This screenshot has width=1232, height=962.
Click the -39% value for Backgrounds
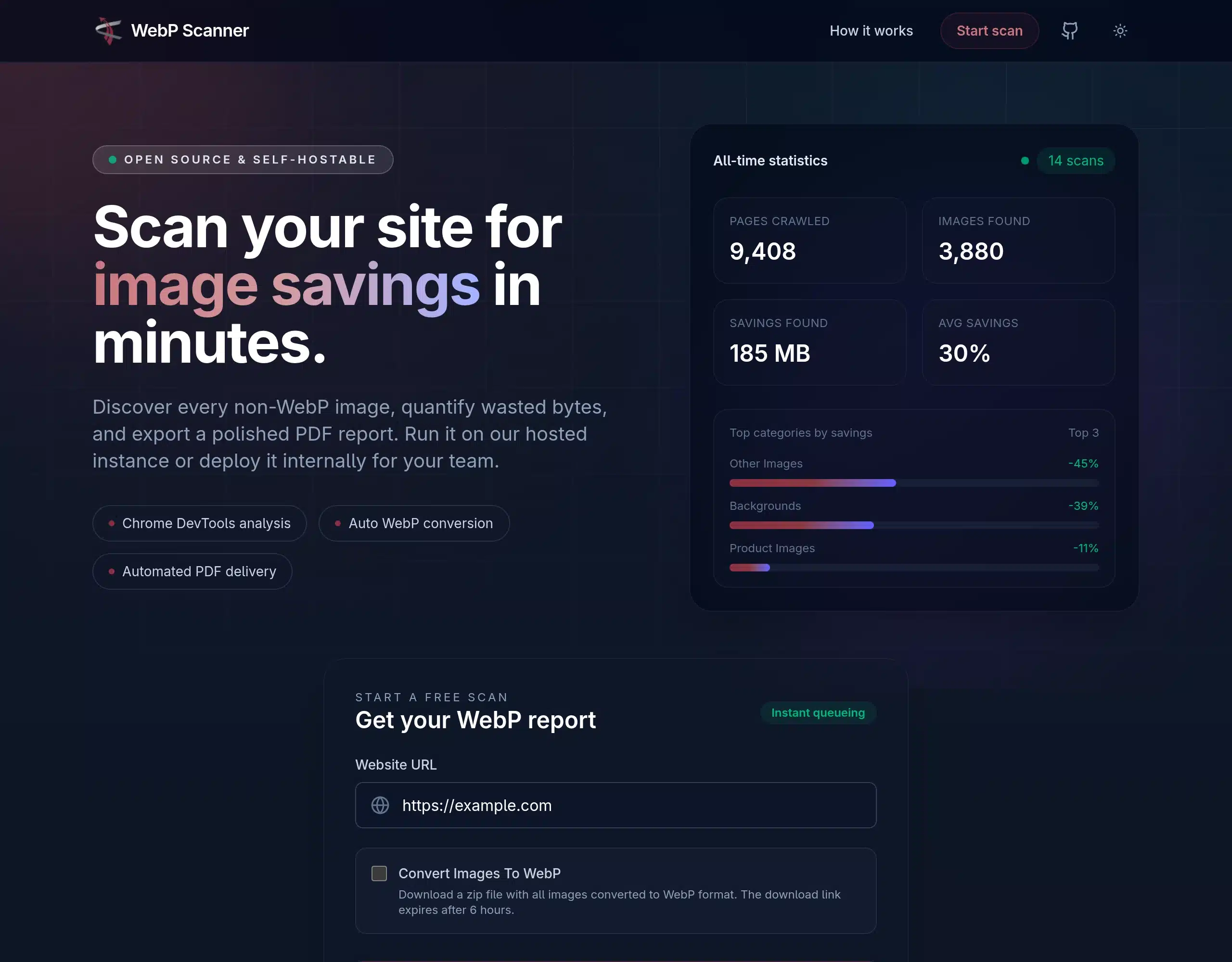click(x=1083, y=506)
